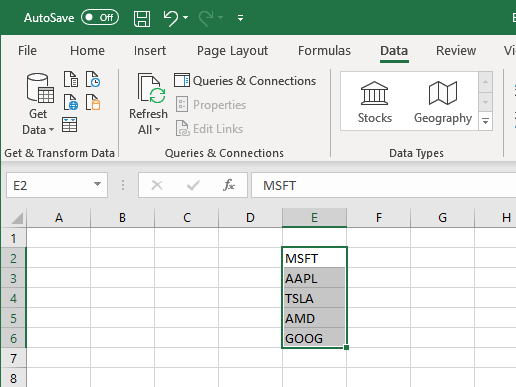Screen dimensions: 516x387
Task: Convert selection to Stocks data type
Action: click(x=375, y=102)
